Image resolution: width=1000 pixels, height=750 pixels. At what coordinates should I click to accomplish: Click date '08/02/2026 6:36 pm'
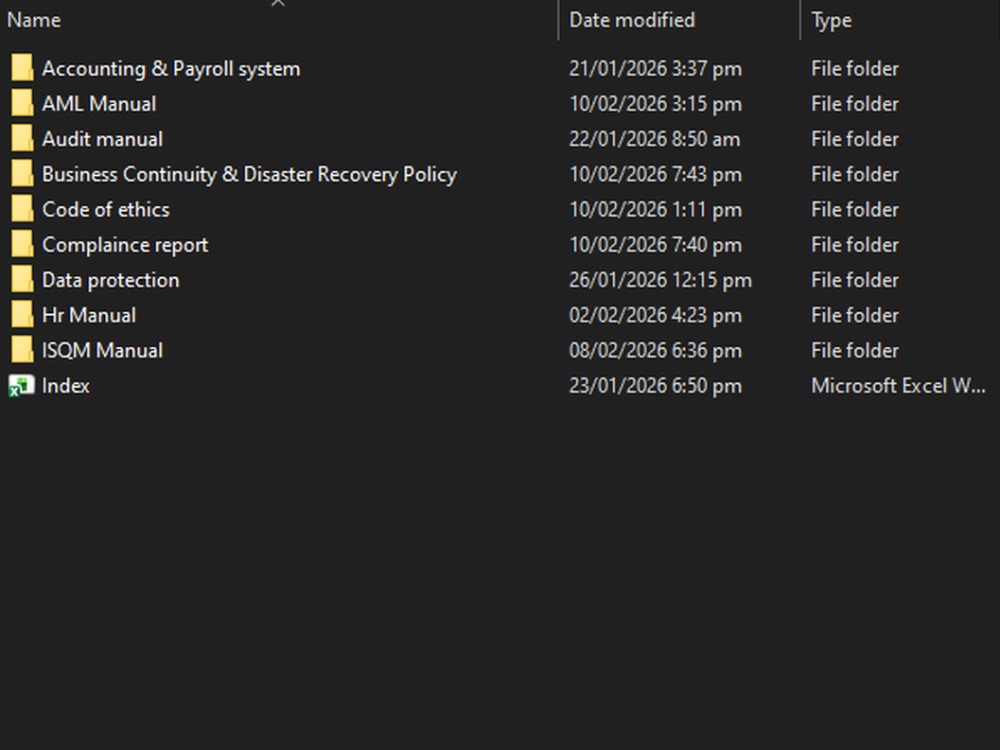click(x=656, y=350)
